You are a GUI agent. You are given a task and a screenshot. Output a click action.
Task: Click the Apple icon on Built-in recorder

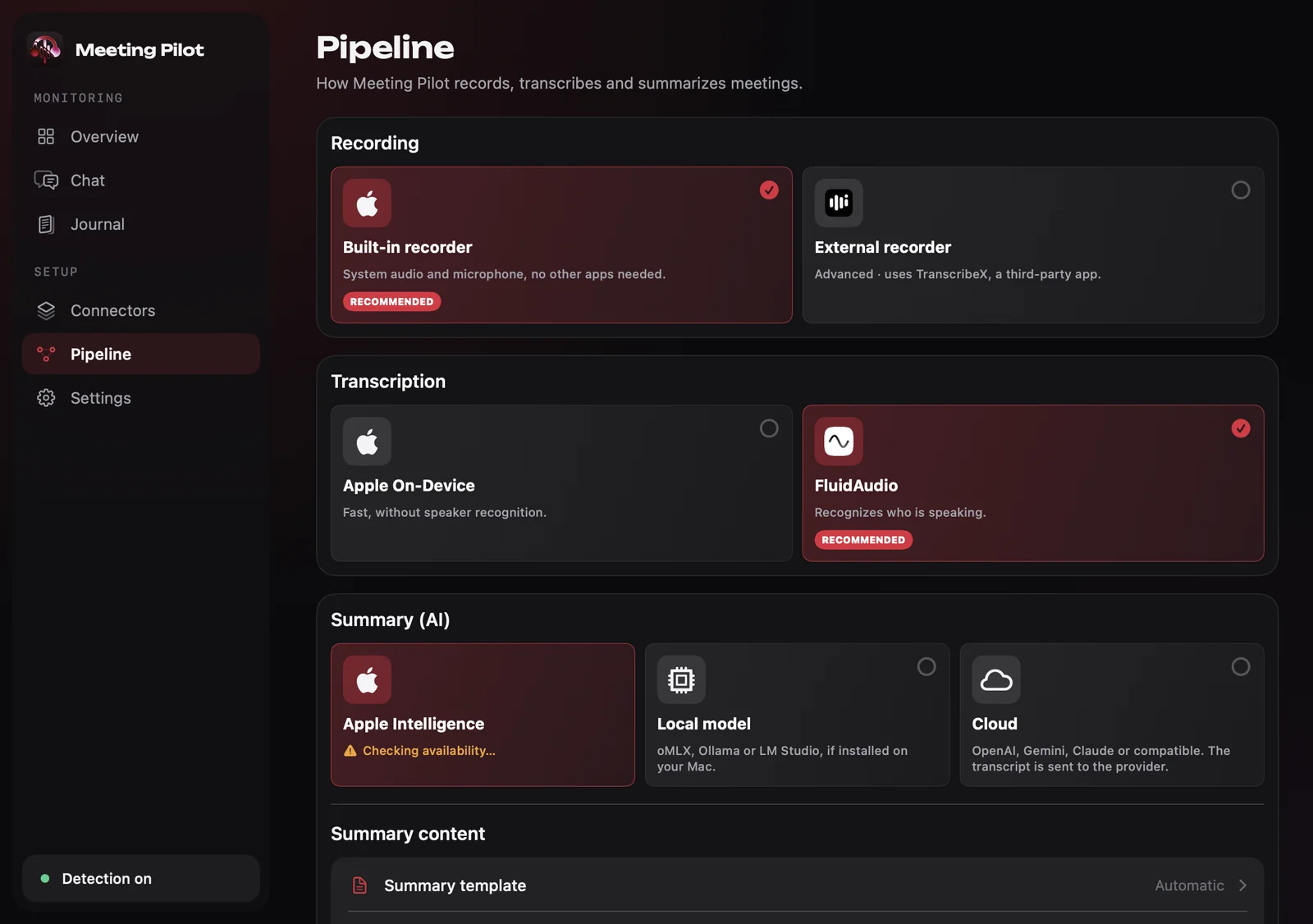(x=367, y=203)
